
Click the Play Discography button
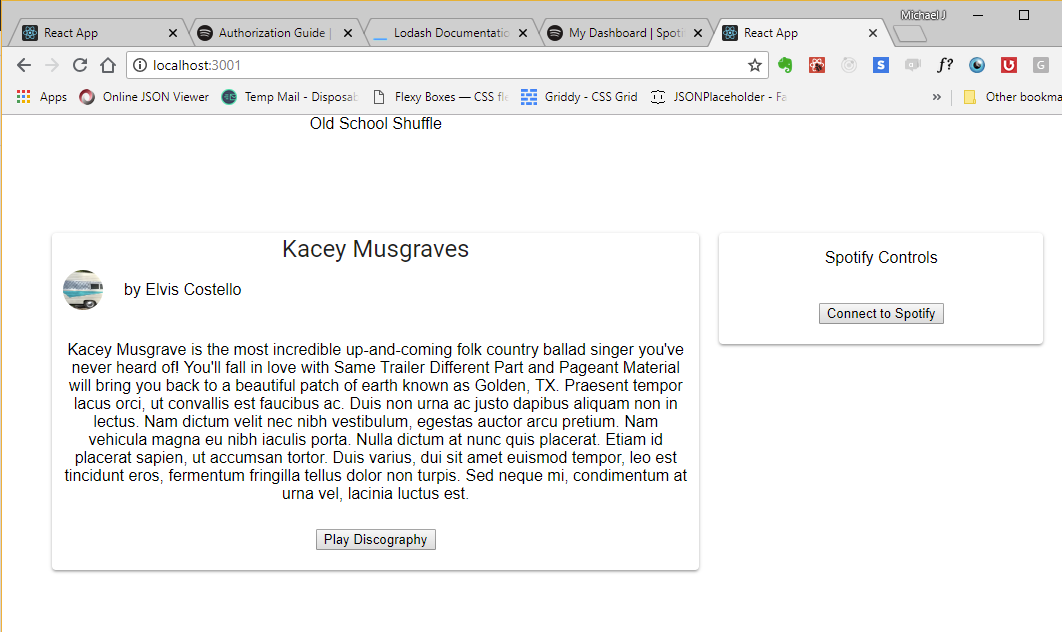click(375, 539)
